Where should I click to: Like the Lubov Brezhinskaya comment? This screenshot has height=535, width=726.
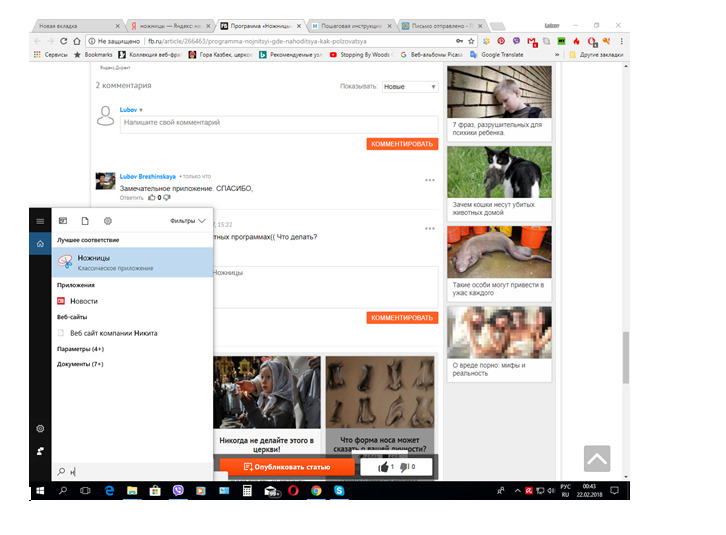coord(151,197)
